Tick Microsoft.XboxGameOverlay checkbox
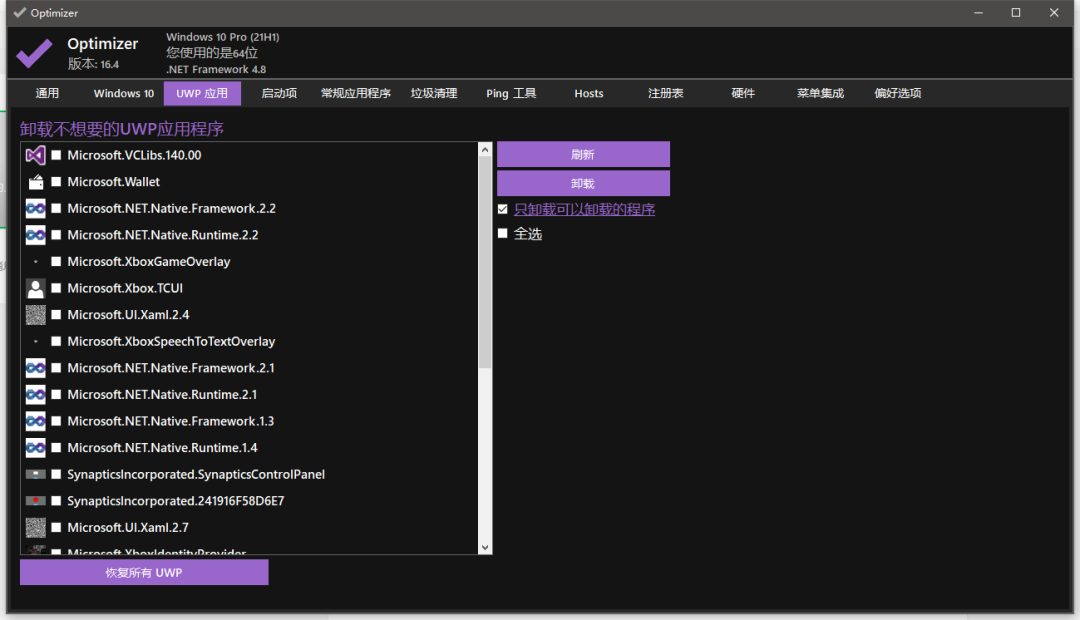1080x620 pixels. [x=56, y=262]
